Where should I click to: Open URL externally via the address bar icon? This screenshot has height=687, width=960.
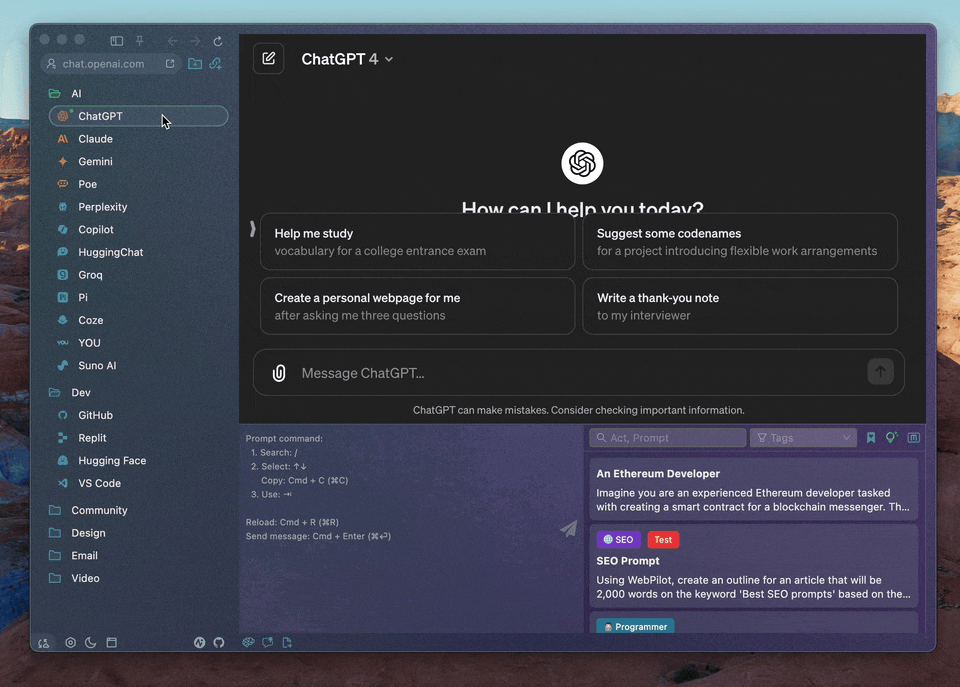click(170, 64)
